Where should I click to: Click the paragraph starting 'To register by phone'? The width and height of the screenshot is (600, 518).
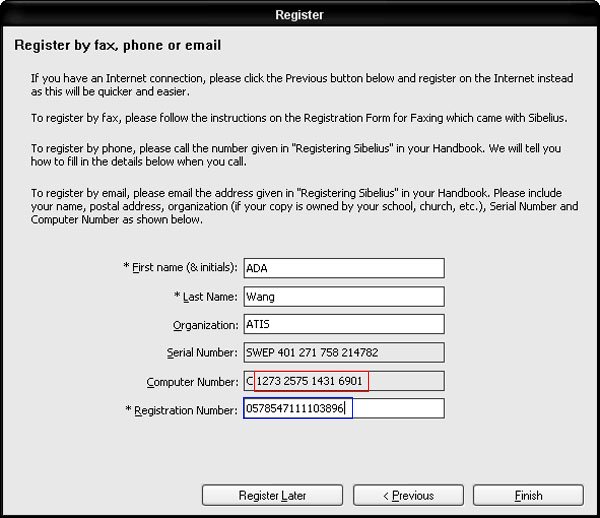[x=296, y=155]
